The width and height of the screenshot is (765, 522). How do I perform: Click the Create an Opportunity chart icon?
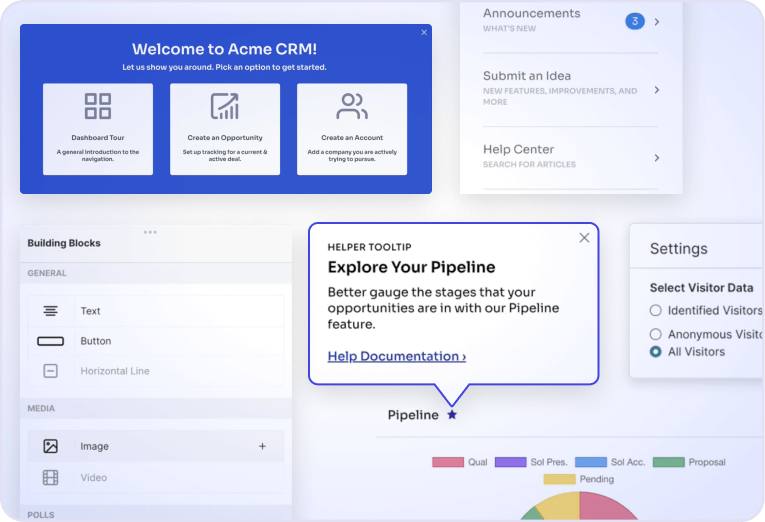tap(225, 106)
